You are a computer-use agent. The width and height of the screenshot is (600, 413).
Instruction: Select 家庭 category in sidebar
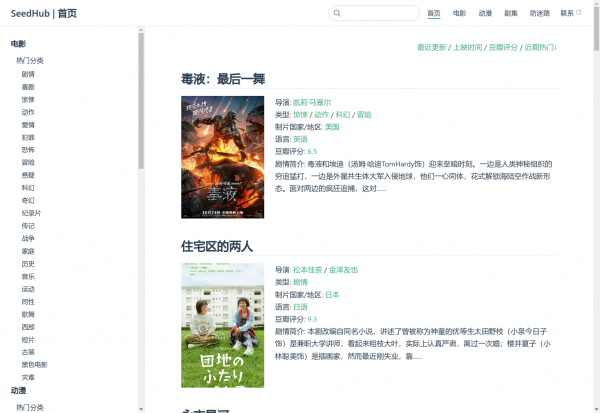[x=28, y=251]
